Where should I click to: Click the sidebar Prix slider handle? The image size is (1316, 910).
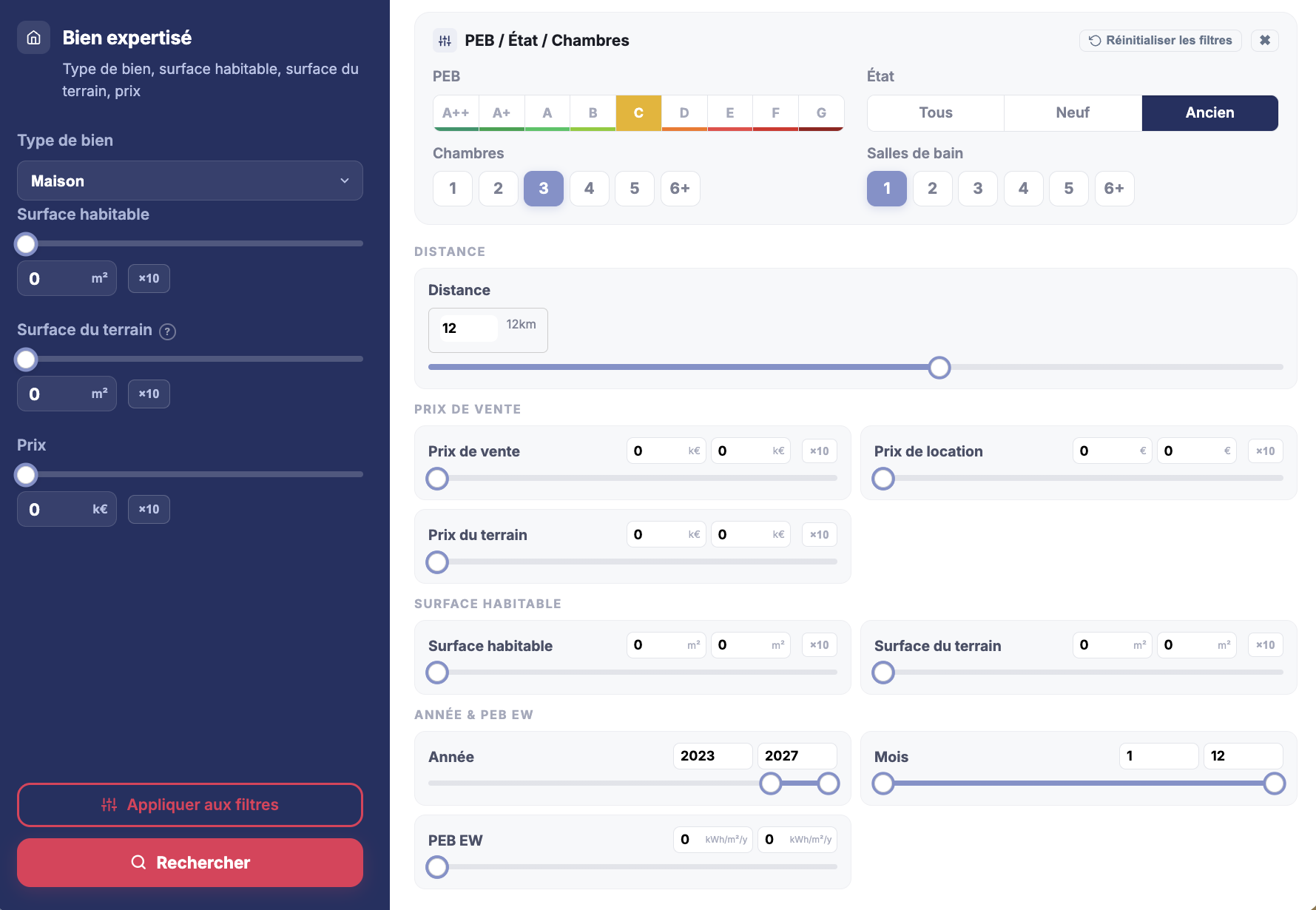pos(26,475)
